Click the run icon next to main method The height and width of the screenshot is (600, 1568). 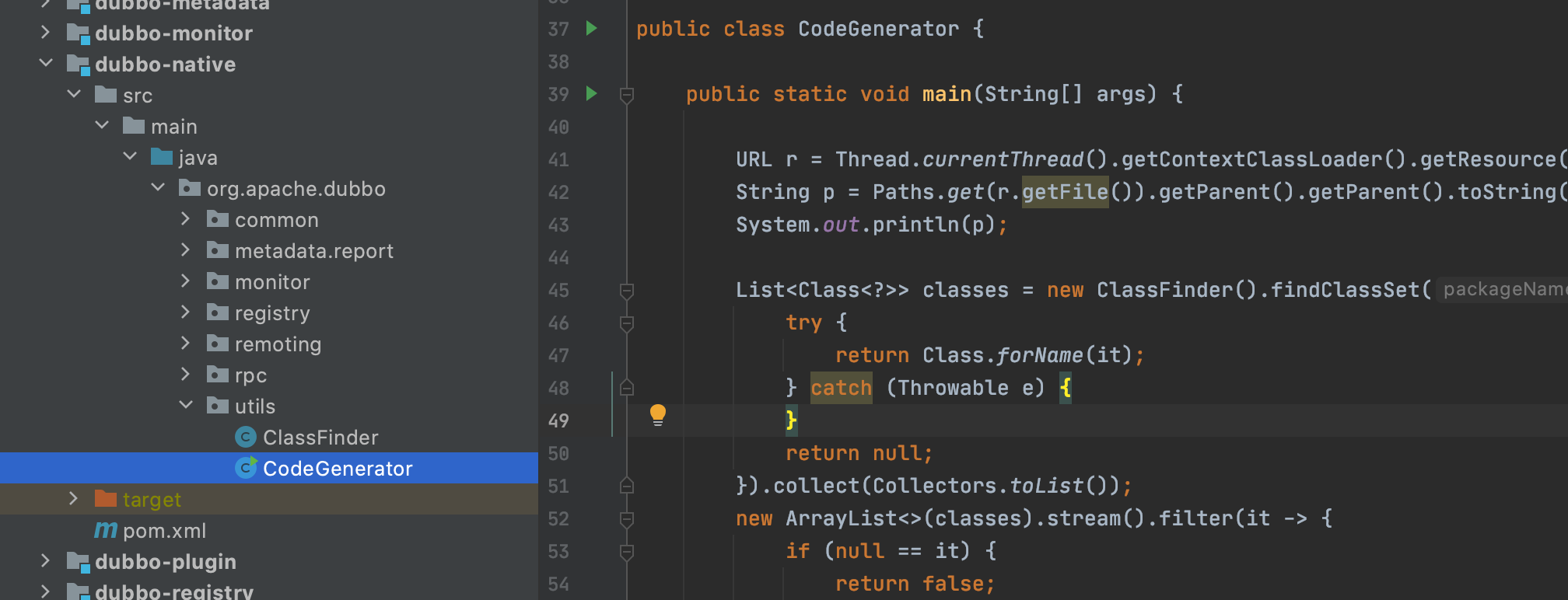(591, 94)
